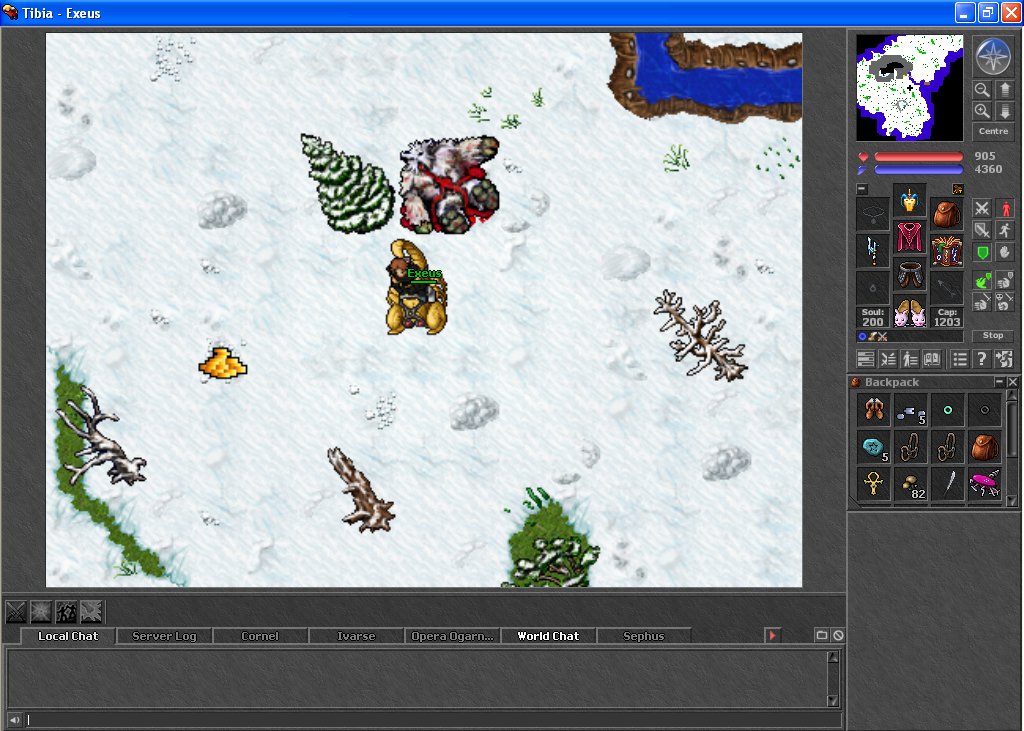Zoom out the minimap
The image size is (1024, 731).
click(x=982, y=89)
